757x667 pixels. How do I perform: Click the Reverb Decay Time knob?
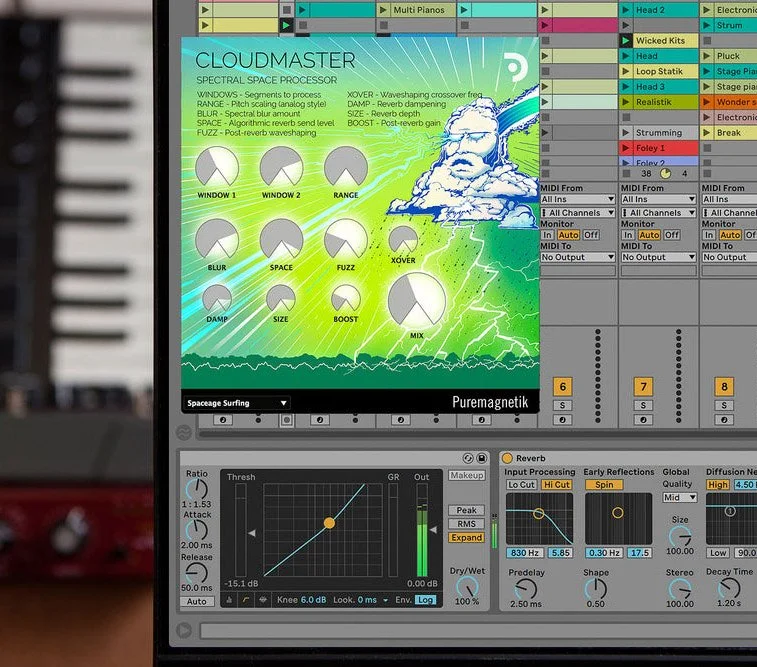(729, 589)
